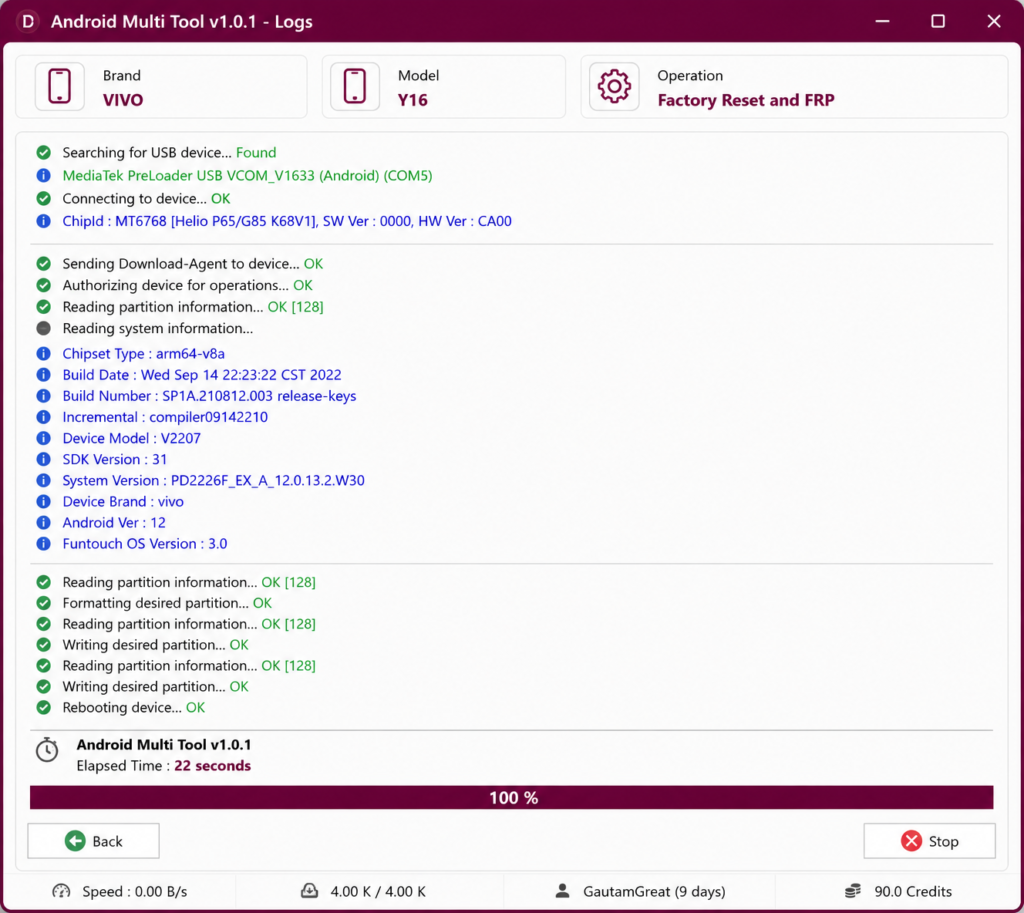This screenshot has height=913, width=1024.
Task: Click the app logo in title bar
Action: point(27,22)
